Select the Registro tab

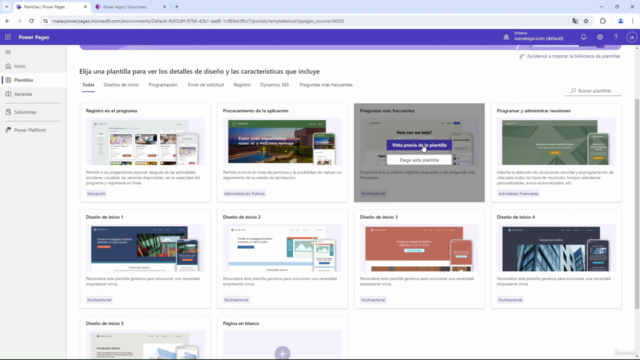point(242,85)
